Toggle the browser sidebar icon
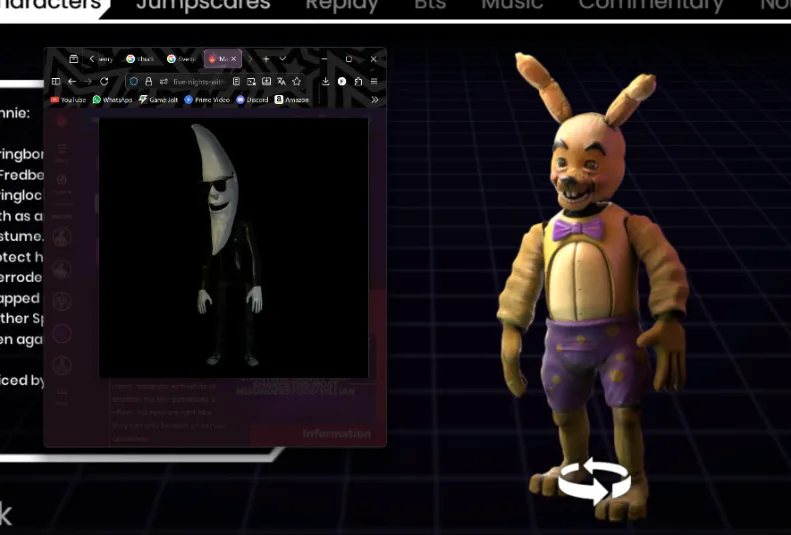The height and width of the screenshot is (535, 791). [x=56, y=81]
